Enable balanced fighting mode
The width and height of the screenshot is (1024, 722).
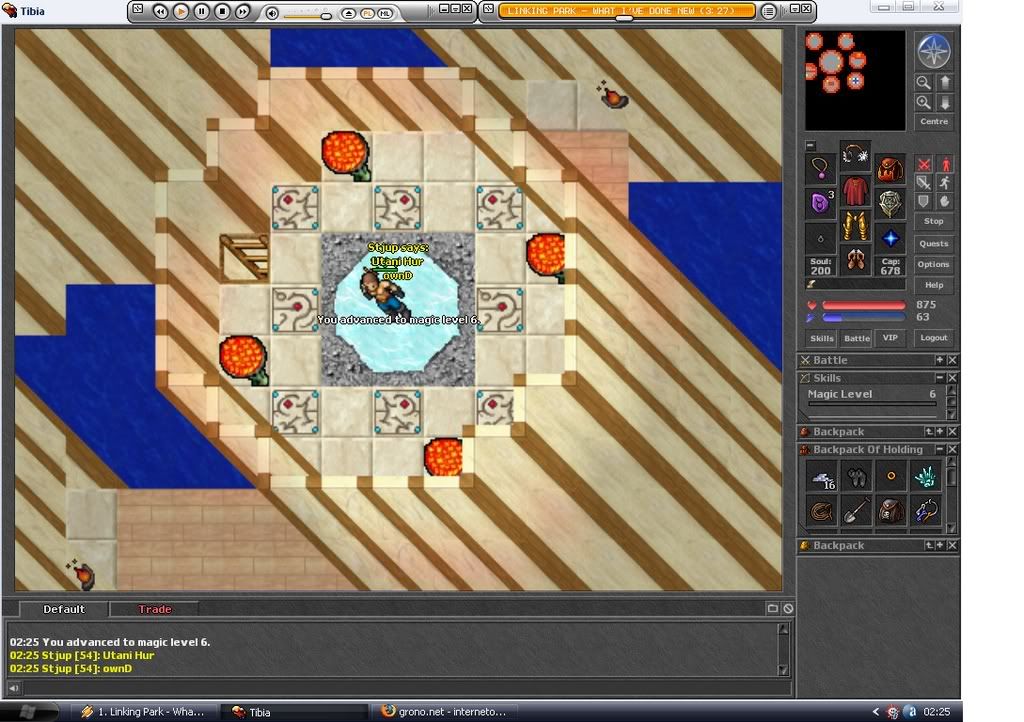click(x=923, y=183)
